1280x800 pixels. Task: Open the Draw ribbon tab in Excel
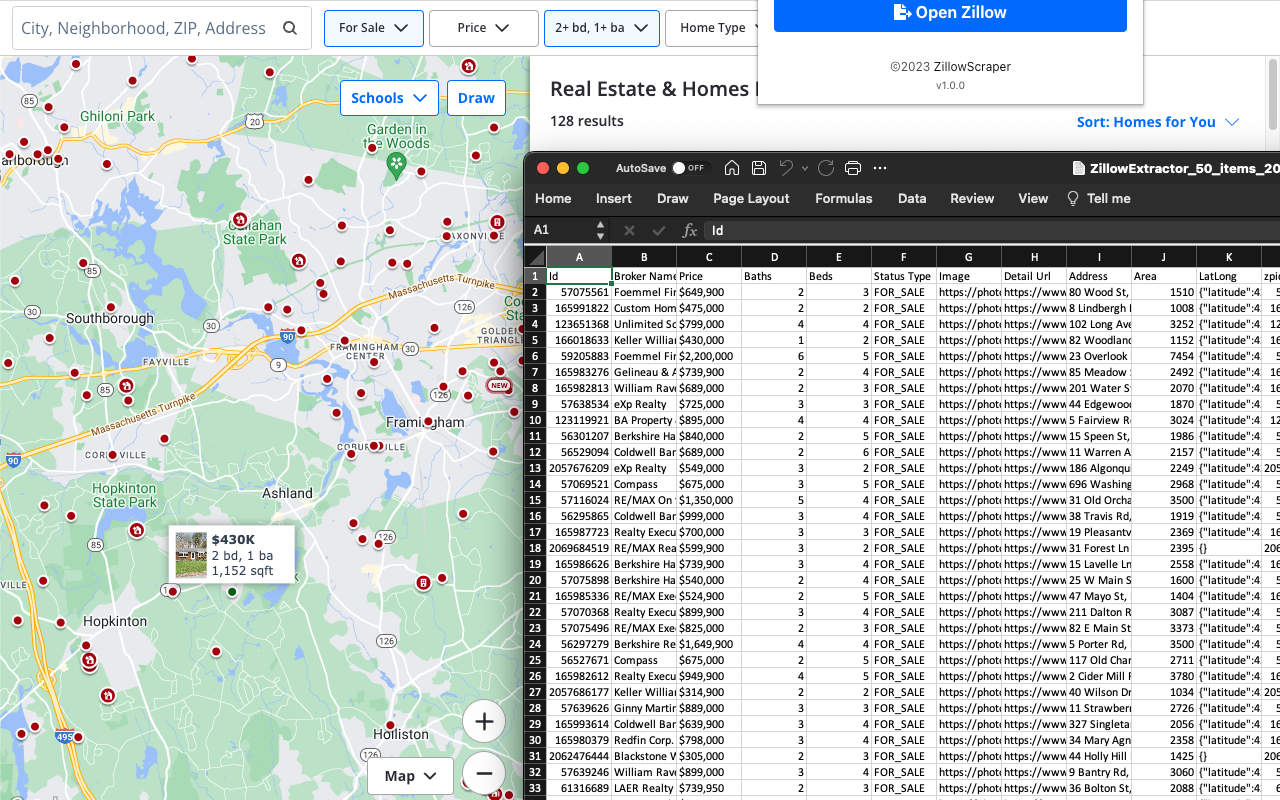click(x=673, y=198)
